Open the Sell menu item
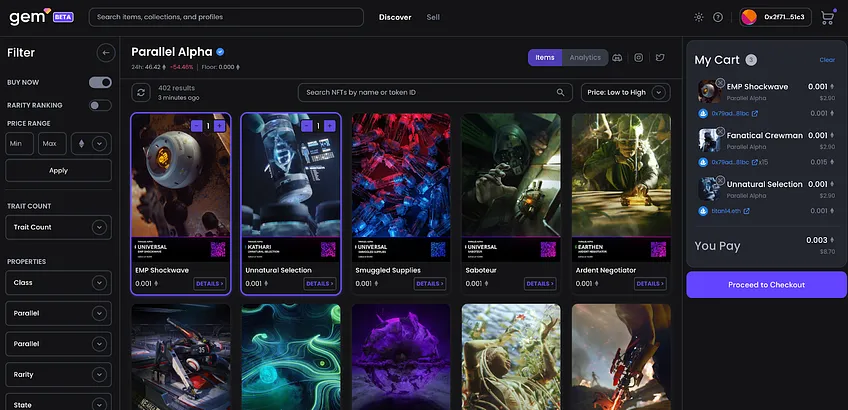Screen dimensions: 848x410 pos(433,17)
